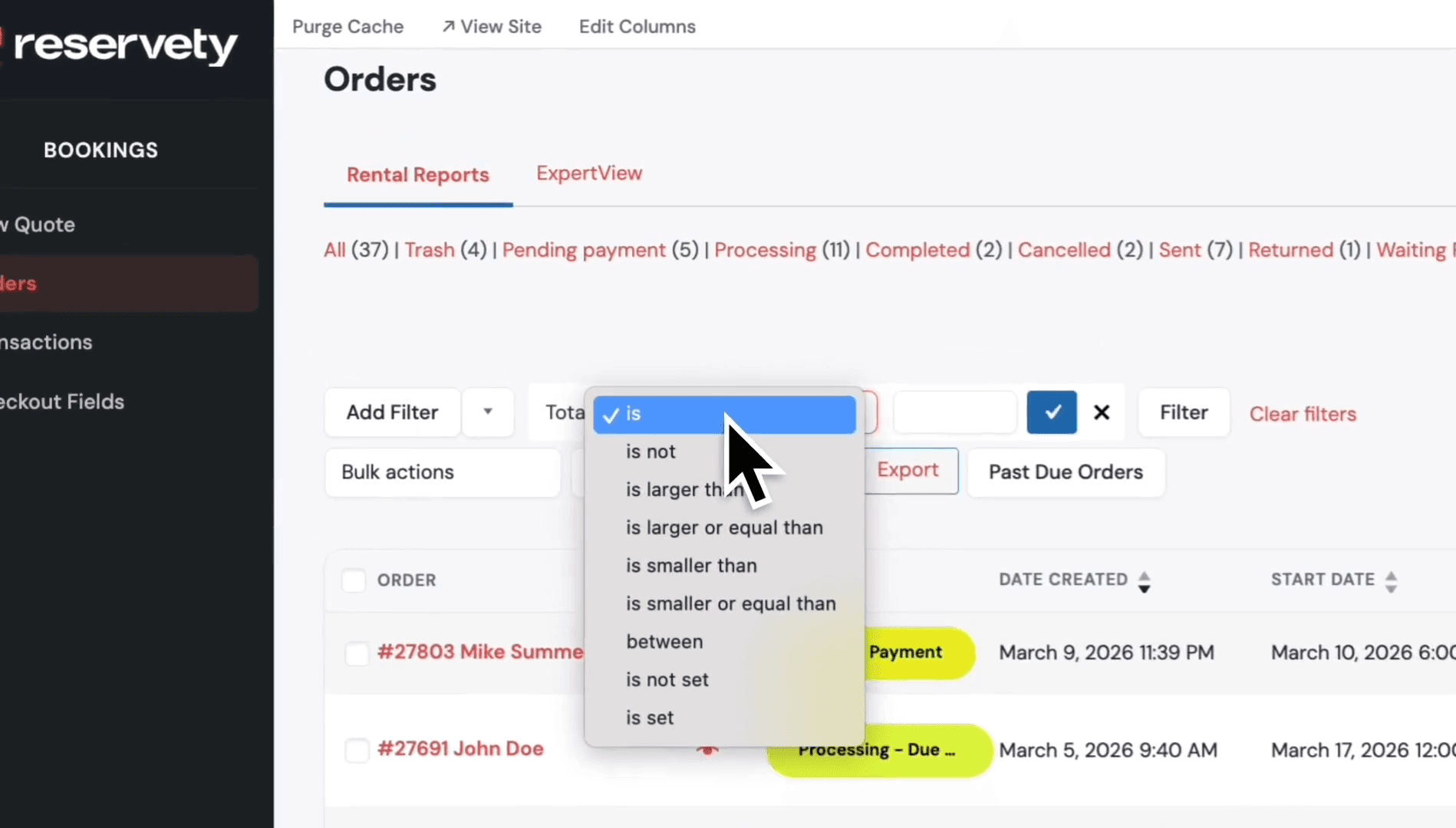1456x828 pixels.
Task: Apply filters with the Filter button
Action: pos(1184,412)
